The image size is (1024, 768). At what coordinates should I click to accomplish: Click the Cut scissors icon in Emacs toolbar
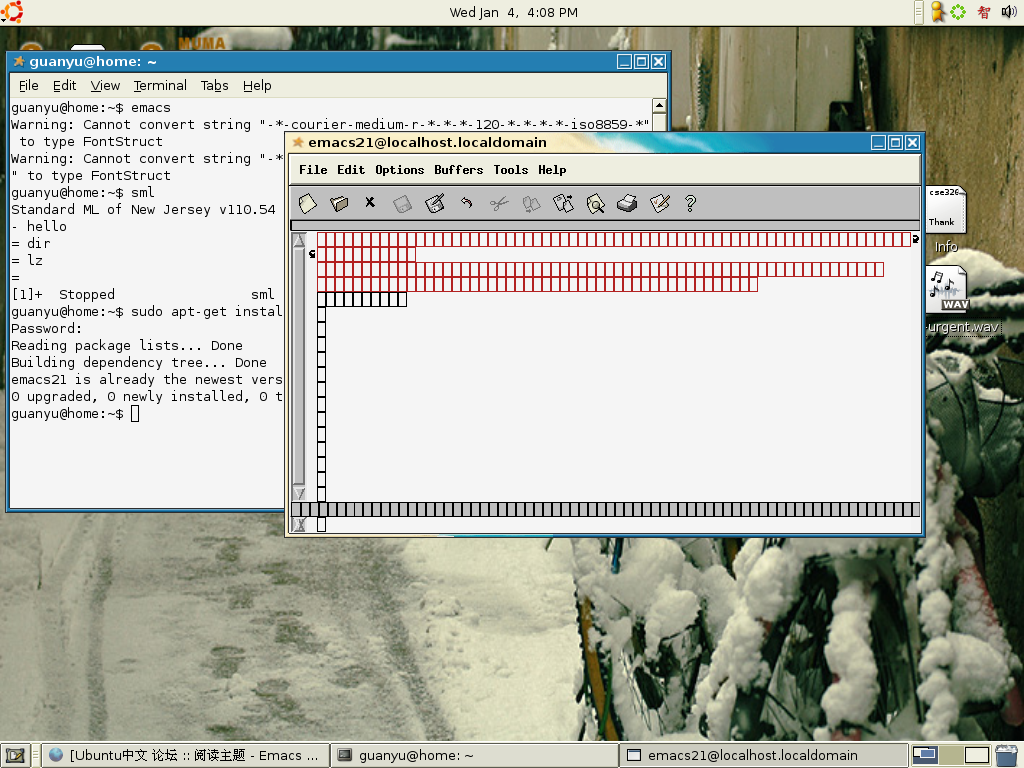[x=499, y=204]
